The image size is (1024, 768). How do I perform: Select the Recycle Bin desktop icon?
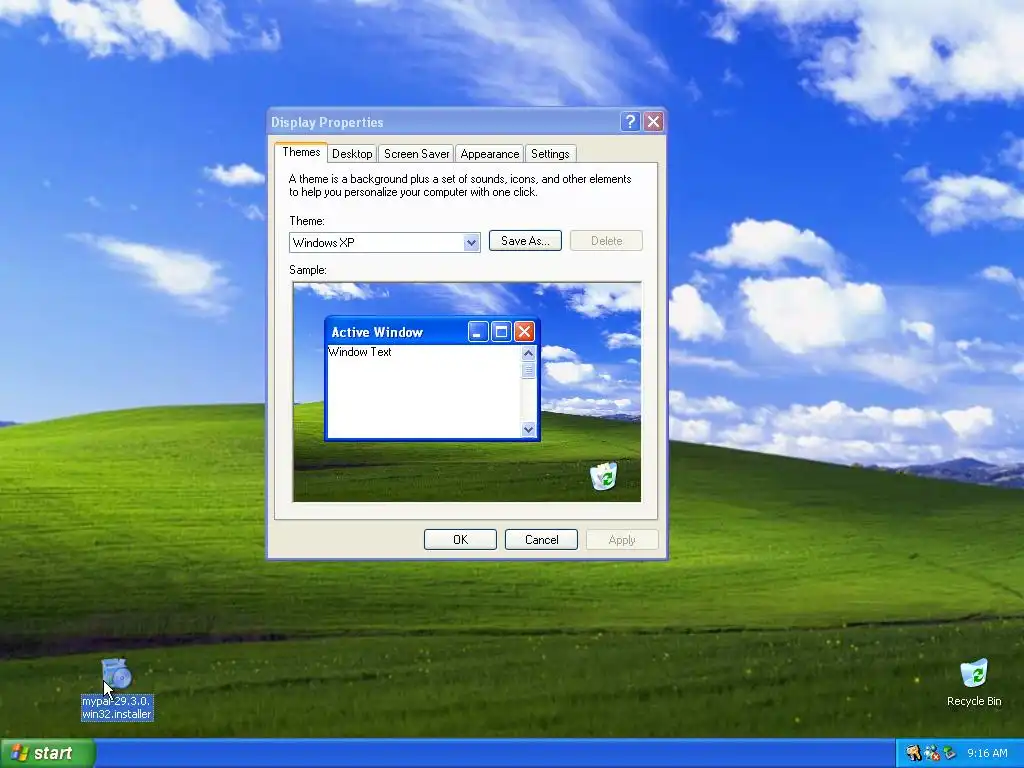click(974, 683)
